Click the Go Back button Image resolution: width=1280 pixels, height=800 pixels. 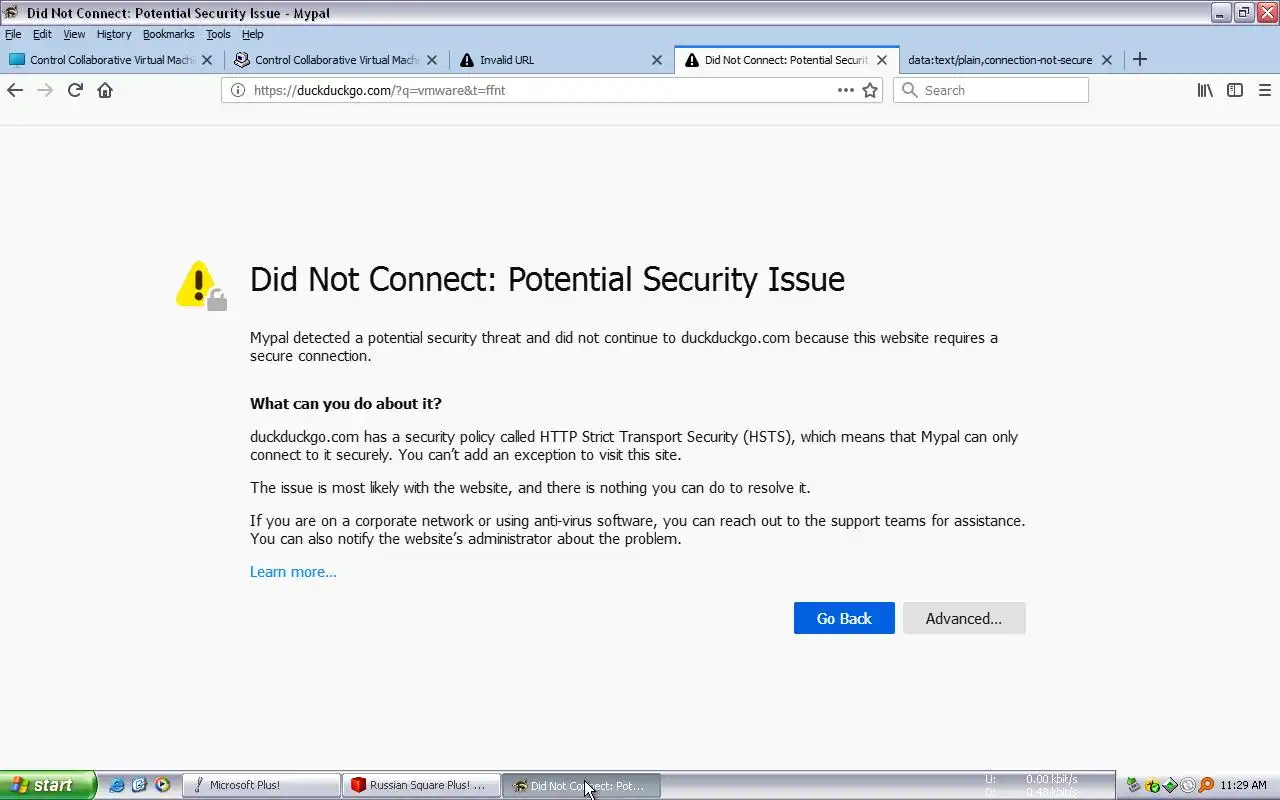pos(843,618)
